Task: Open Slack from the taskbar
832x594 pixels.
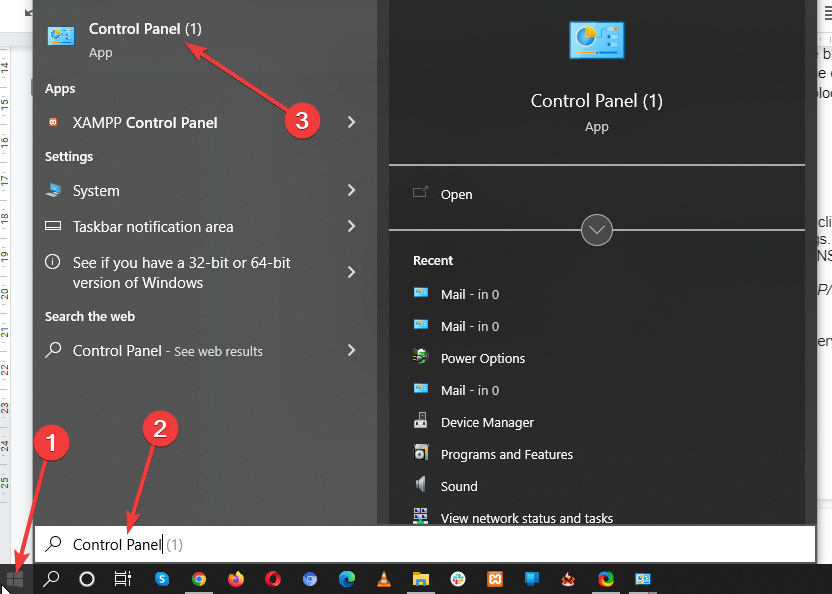Action: pos(457,579)
